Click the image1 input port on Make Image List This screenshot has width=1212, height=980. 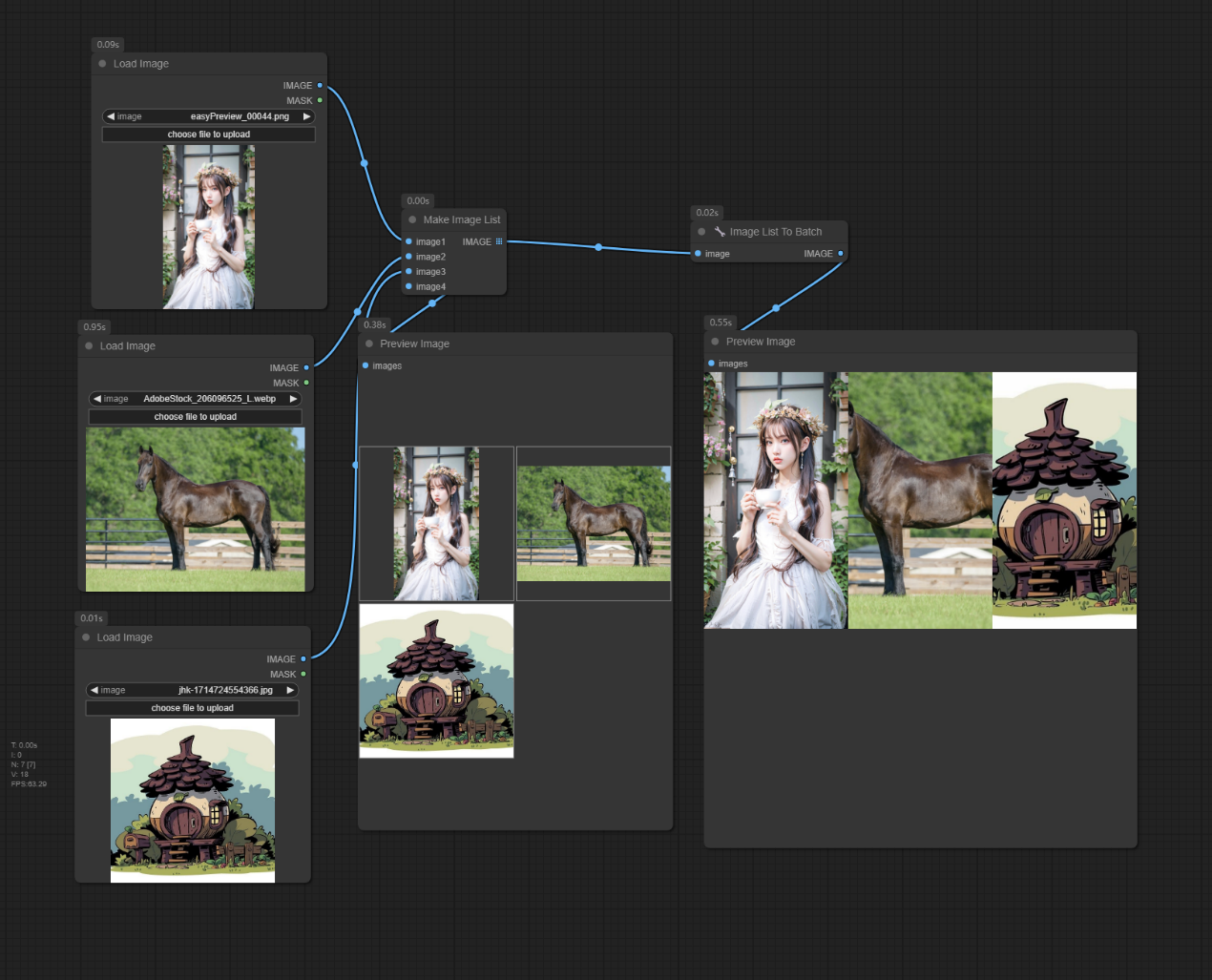409,241
